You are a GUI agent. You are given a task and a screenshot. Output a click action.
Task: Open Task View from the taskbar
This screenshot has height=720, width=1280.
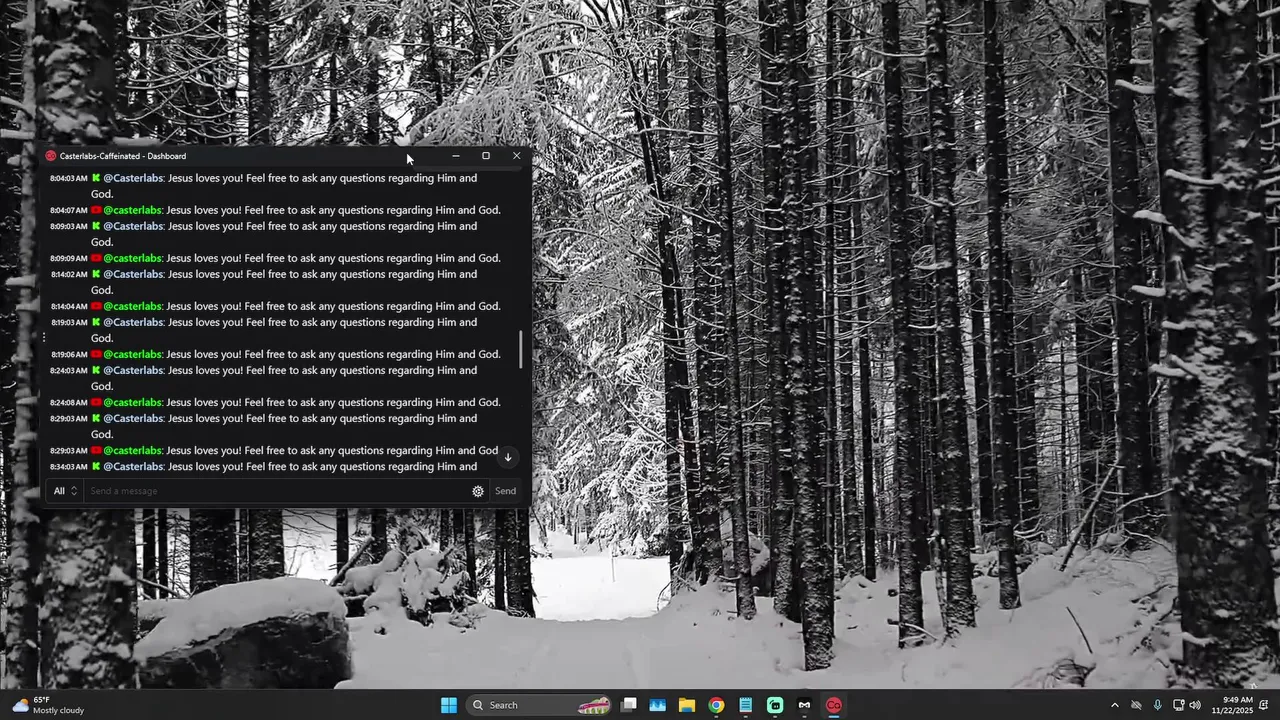point(628,705)
